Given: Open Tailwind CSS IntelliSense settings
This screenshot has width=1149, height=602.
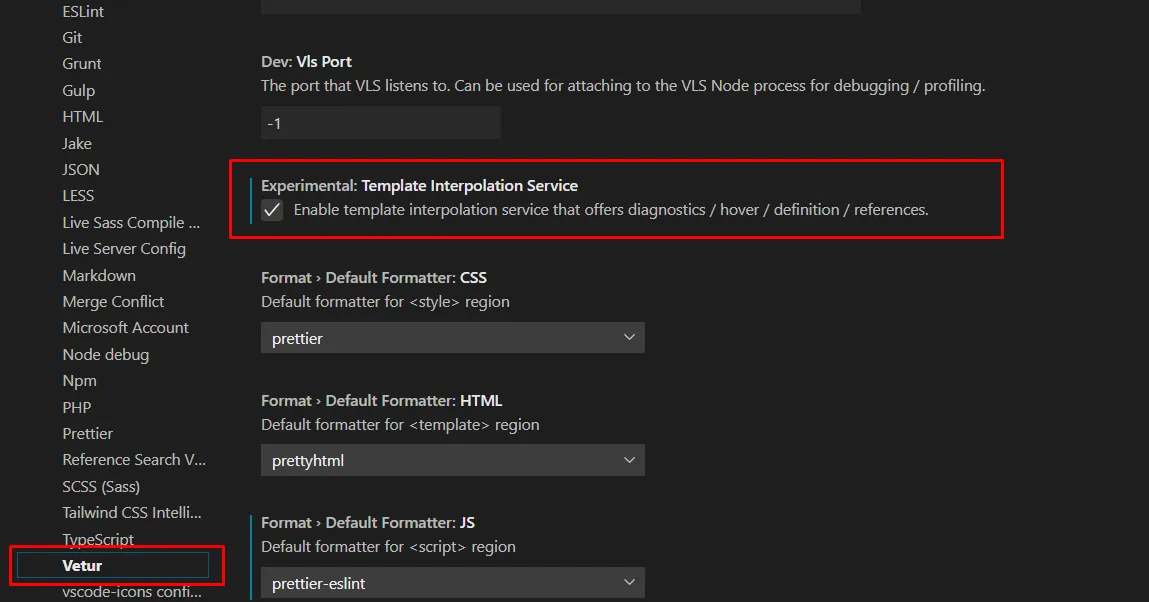Looking at the screenshot, I should 132,513.
